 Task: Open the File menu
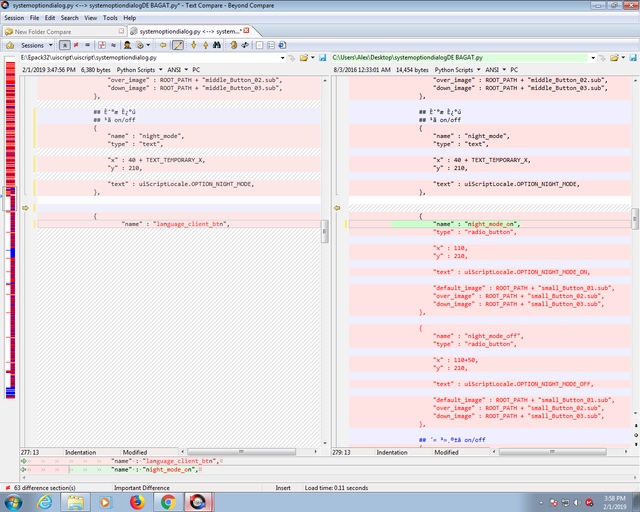point(34,18)
